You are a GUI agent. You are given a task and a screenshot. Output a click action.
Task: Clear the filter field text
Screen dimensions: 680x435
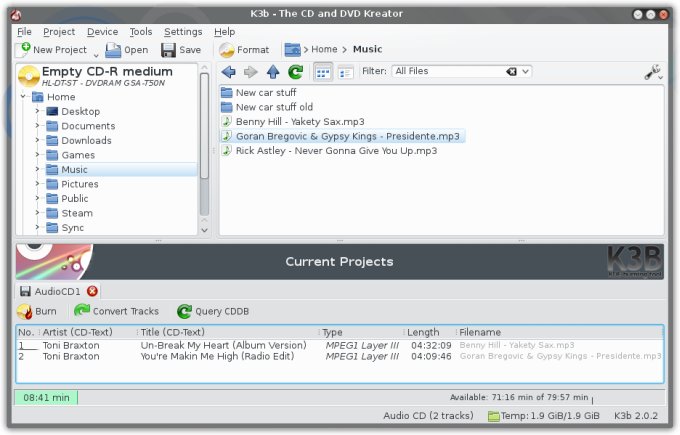pyautogui.click(x=511, y=72)
